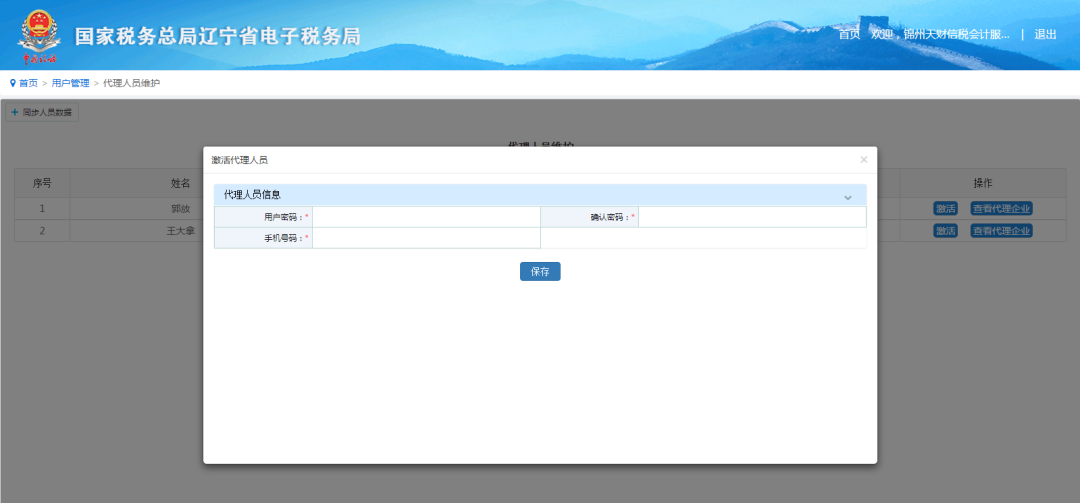The height and width of the screenshot is (503, 1080).
Task: Close the 激活代理人员 dialog with X
Action: pyautogui.click(x=864, y=160)
